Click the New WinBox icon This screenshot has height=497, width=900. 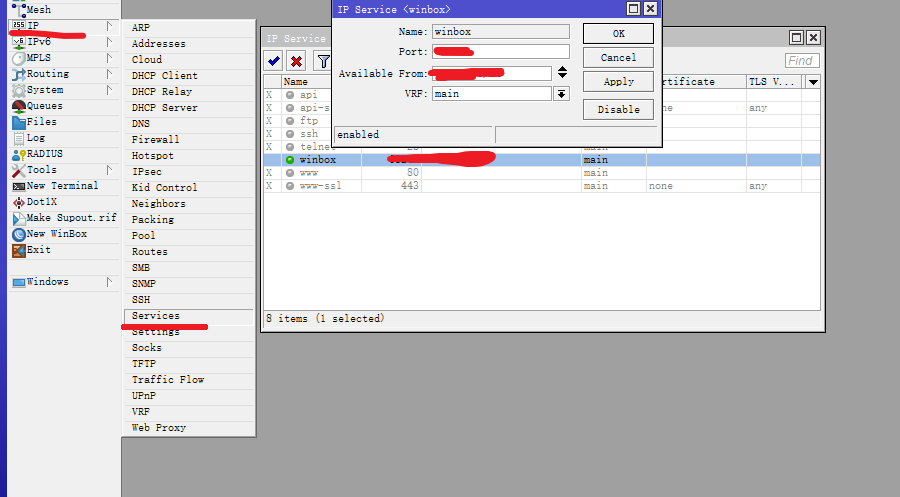pyautogui.click(x=18, y=234)
